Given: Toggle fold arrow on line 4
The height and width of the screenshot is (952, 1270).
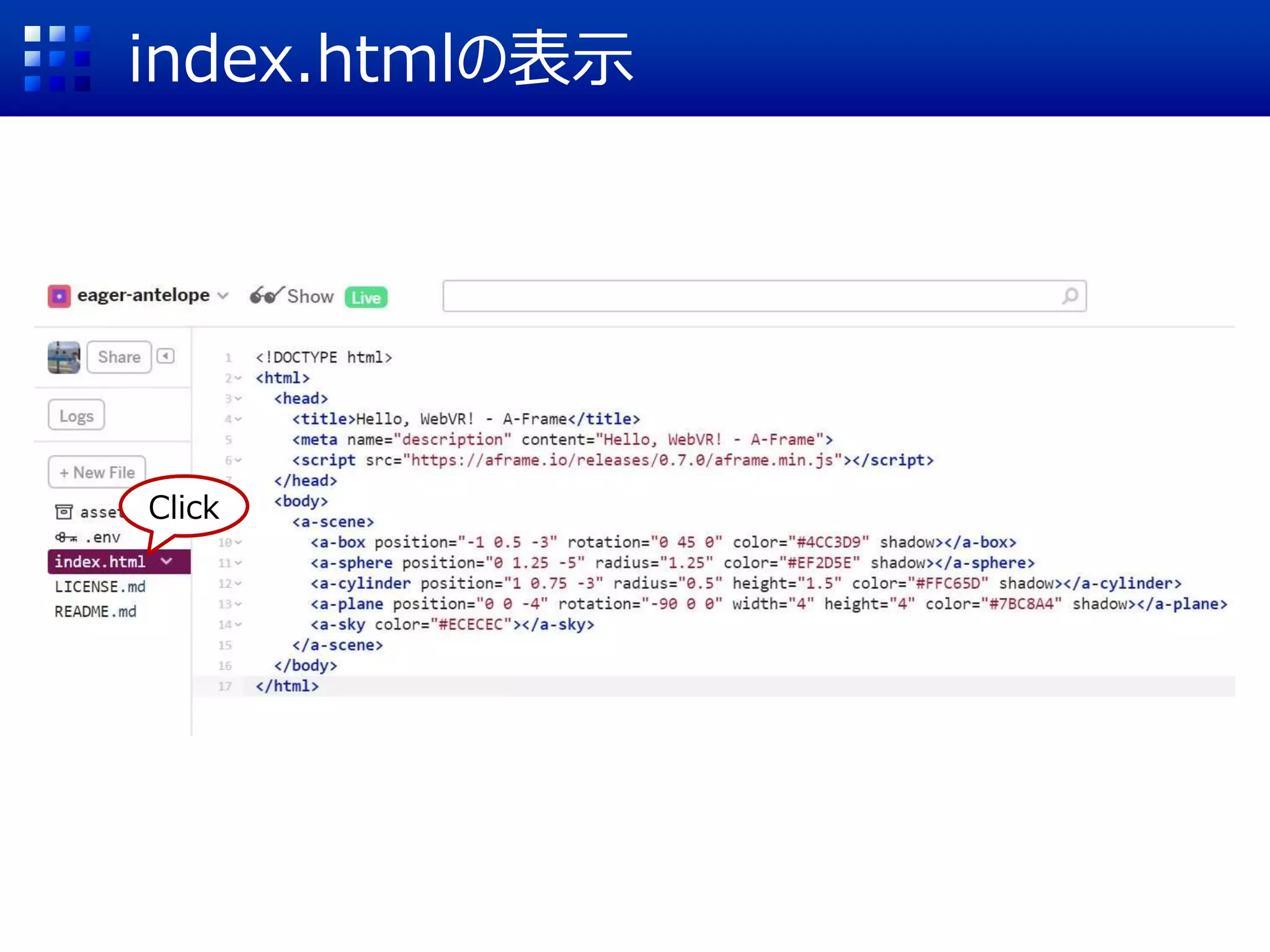Looking at the screenshot, I should 238,419.
